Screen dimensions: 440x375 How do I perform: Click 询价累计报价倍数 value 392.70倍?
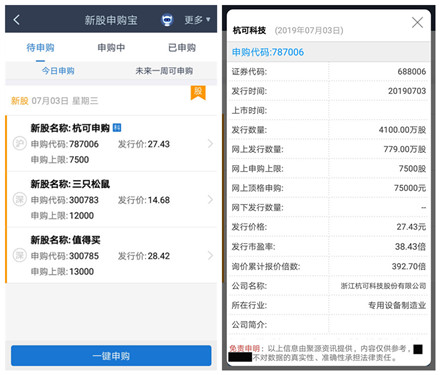pos(409,266)
